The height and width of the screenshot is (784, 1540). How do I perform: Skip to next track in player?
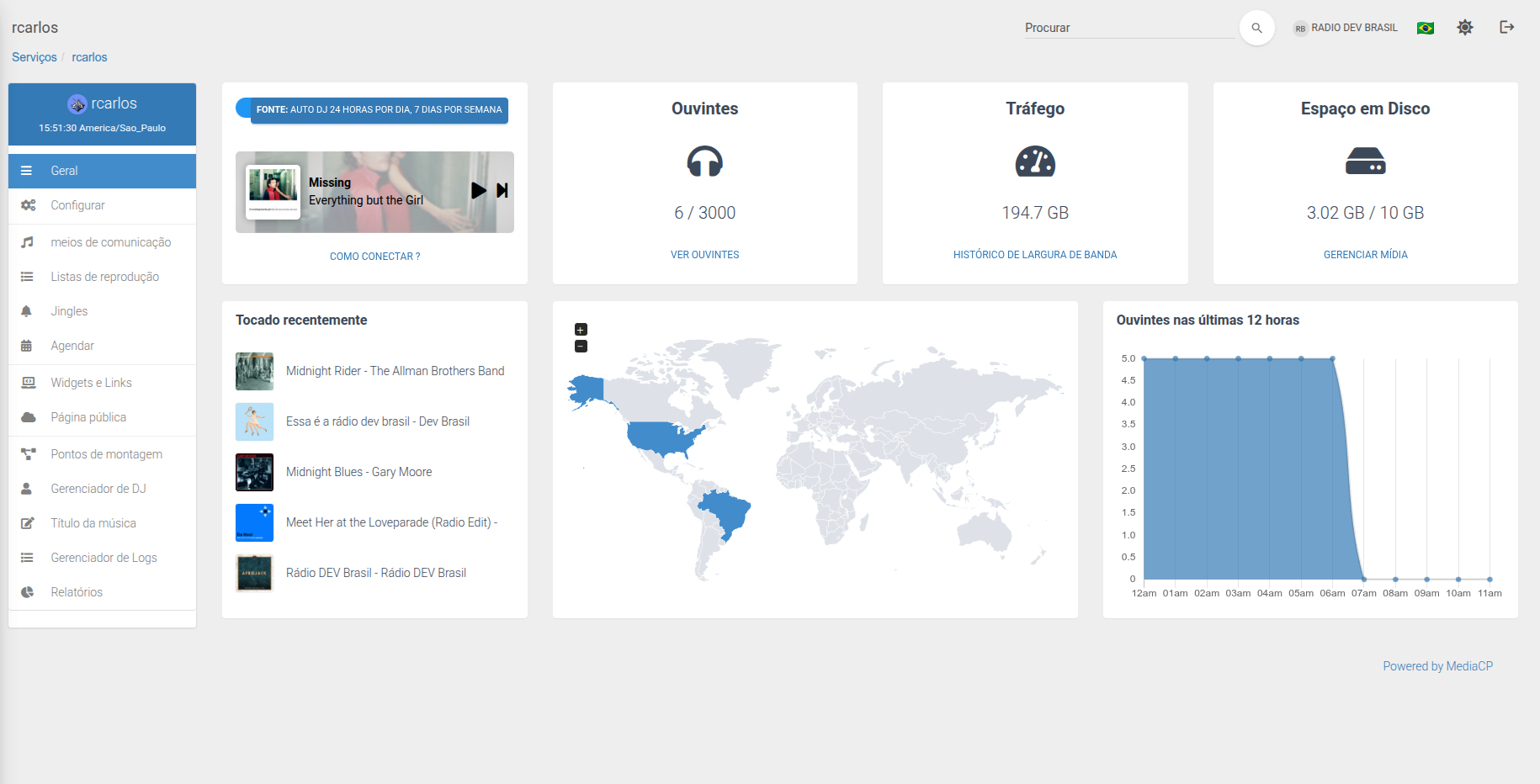point(502,190)
